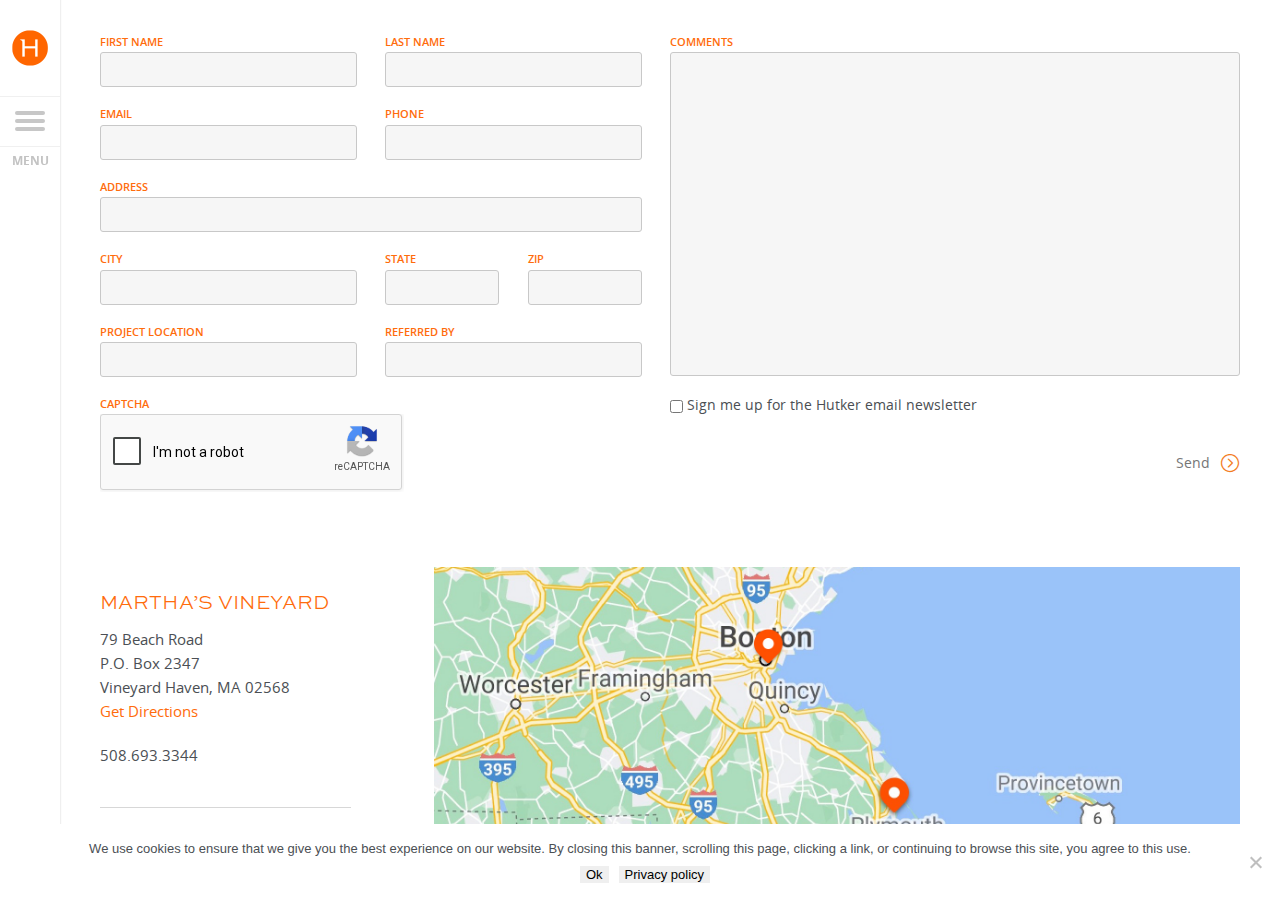Screen dimensions: 1280x900
Task: Click the P.O. Box 2347 line
Action: 150,664
